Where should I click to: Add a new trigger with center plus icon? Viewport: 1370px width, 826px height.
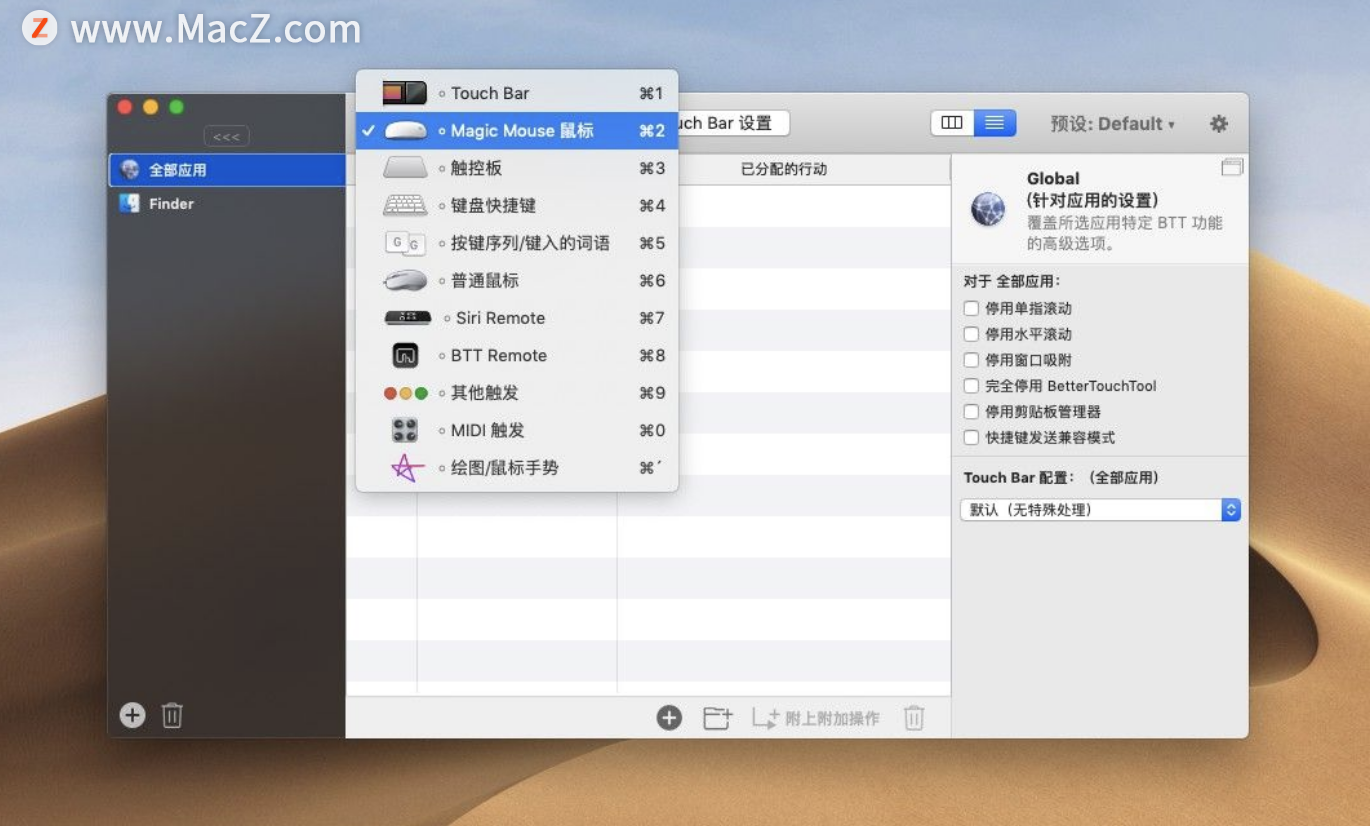click(x=669, y=717)
